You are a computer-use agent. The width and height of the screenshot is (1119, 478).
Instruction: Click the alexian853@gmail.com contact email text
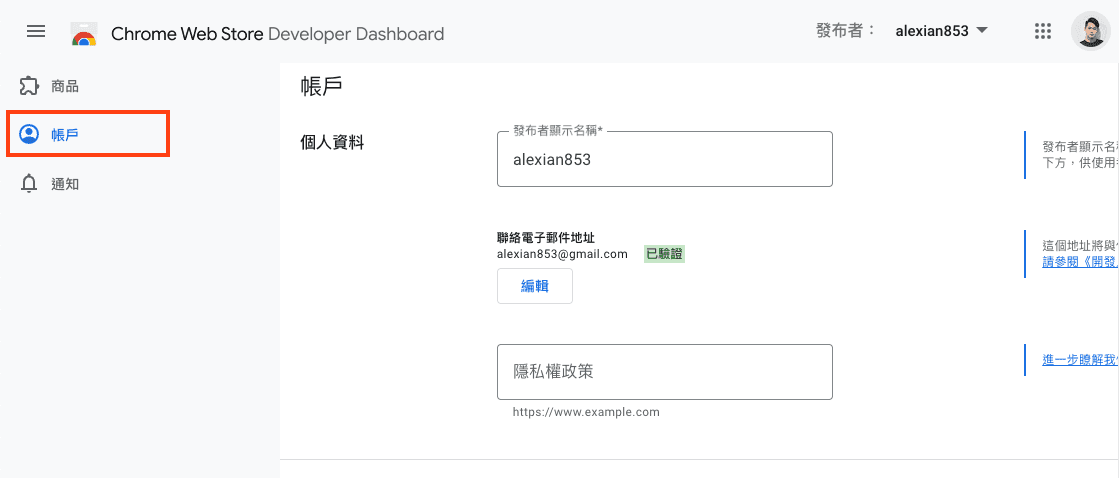click(562, 254)
